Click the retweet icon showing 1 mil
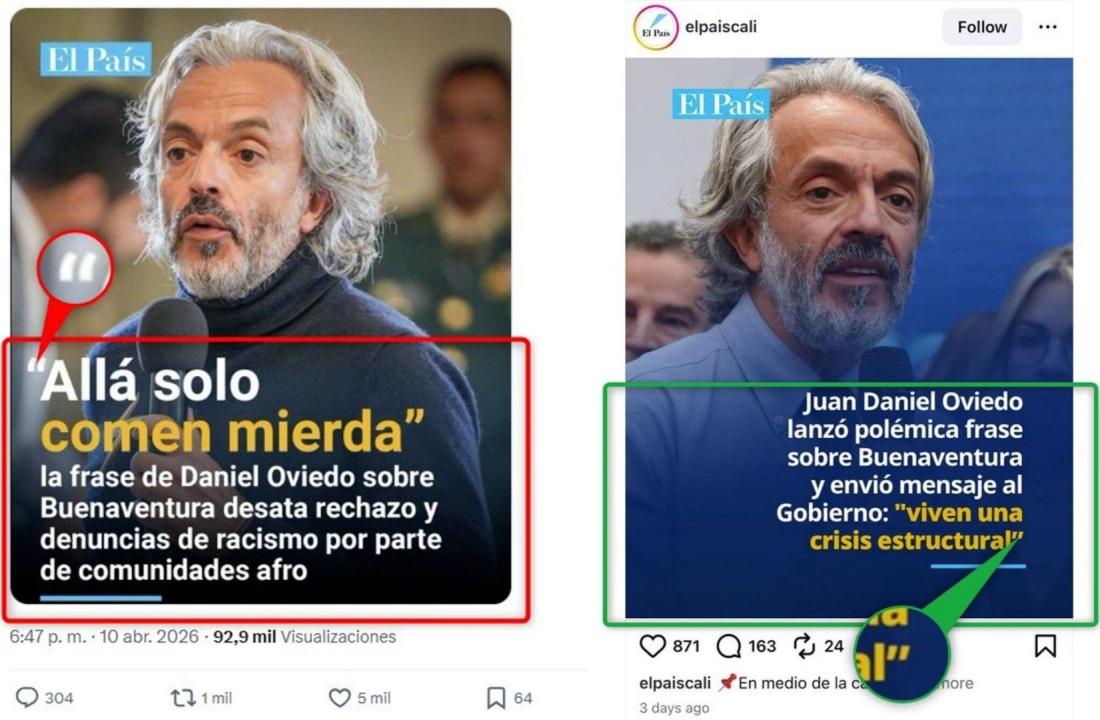Screen dimensions: 1100x720 tap(183, 698)
